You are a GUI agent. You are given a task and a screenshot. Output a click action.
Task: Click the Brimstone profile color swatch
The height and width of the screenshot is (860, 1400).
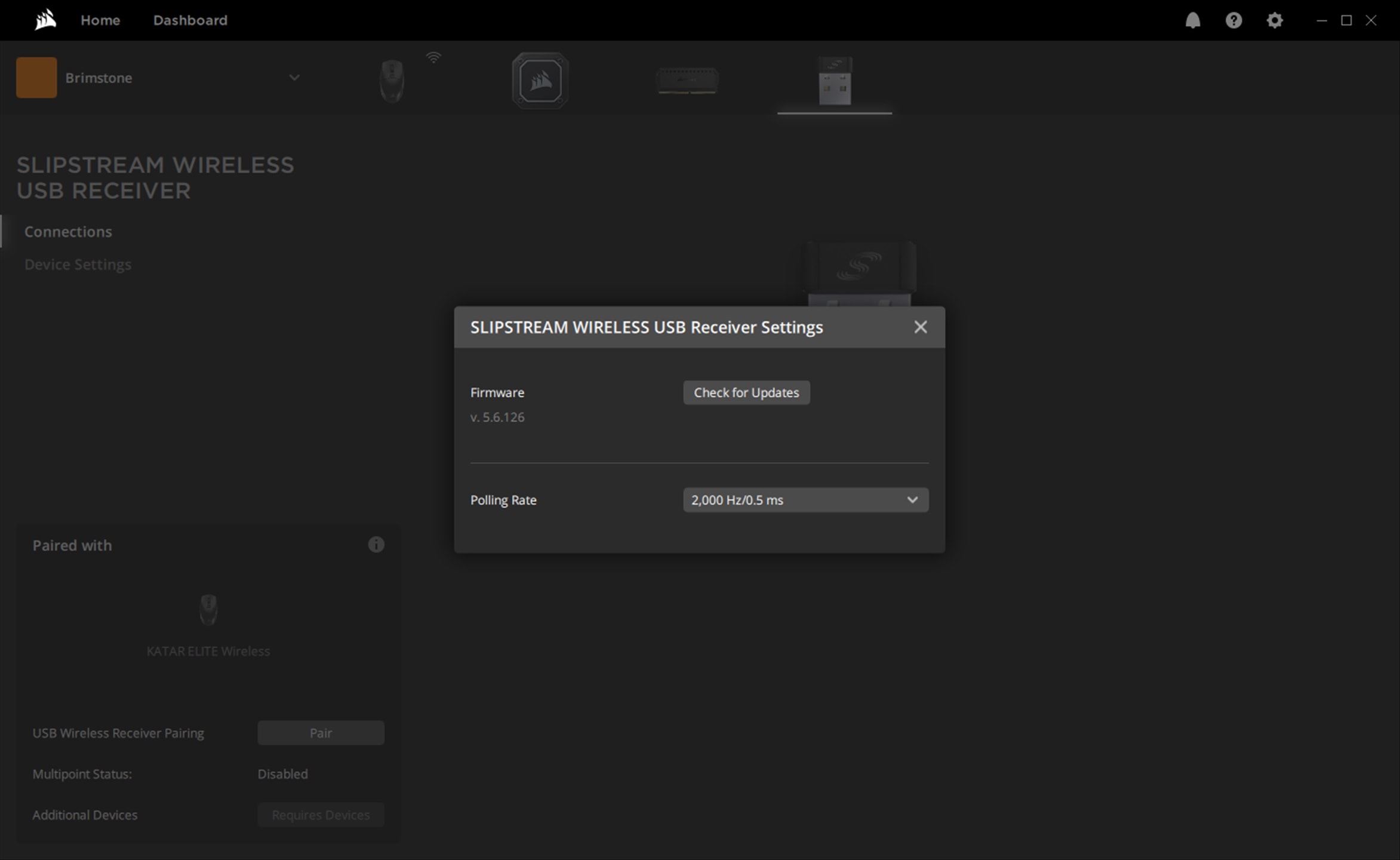(x=36, y=78)
